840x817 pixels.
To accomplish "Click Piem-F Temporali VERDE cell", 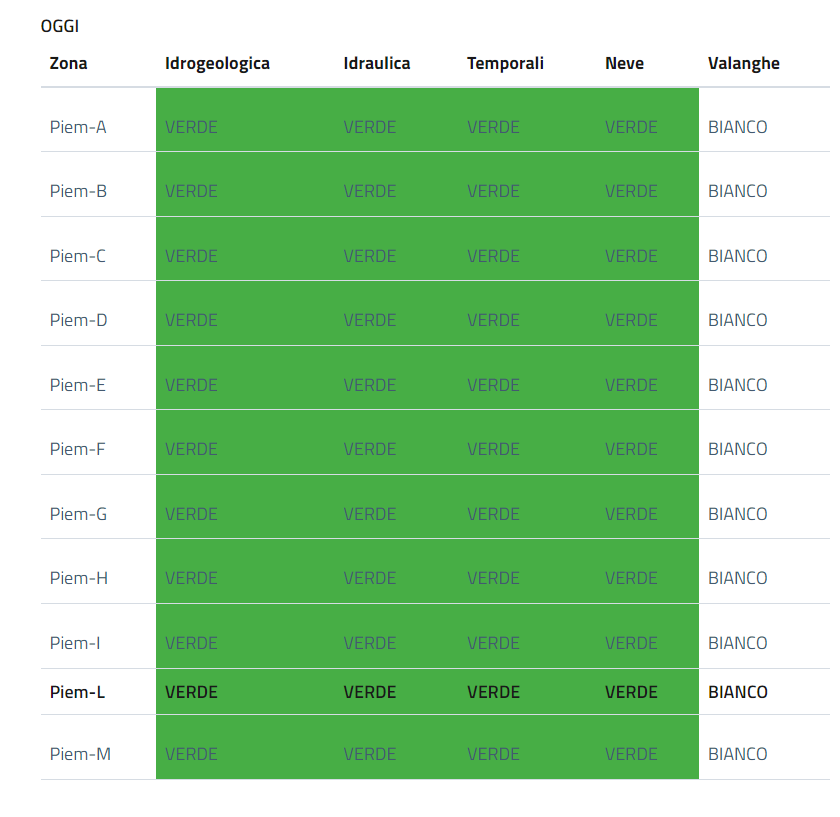I will click(493, 449).
